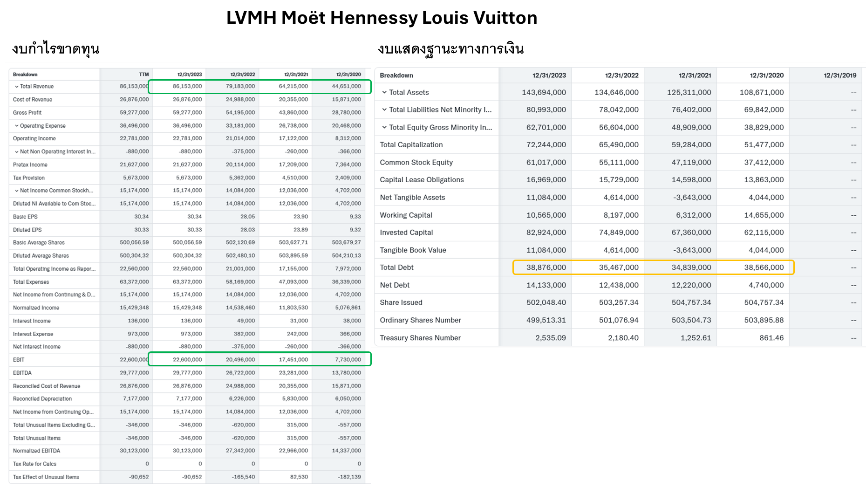Select the Treasury Shares Number label
This screenshot has width=866, height=487.
420,338
